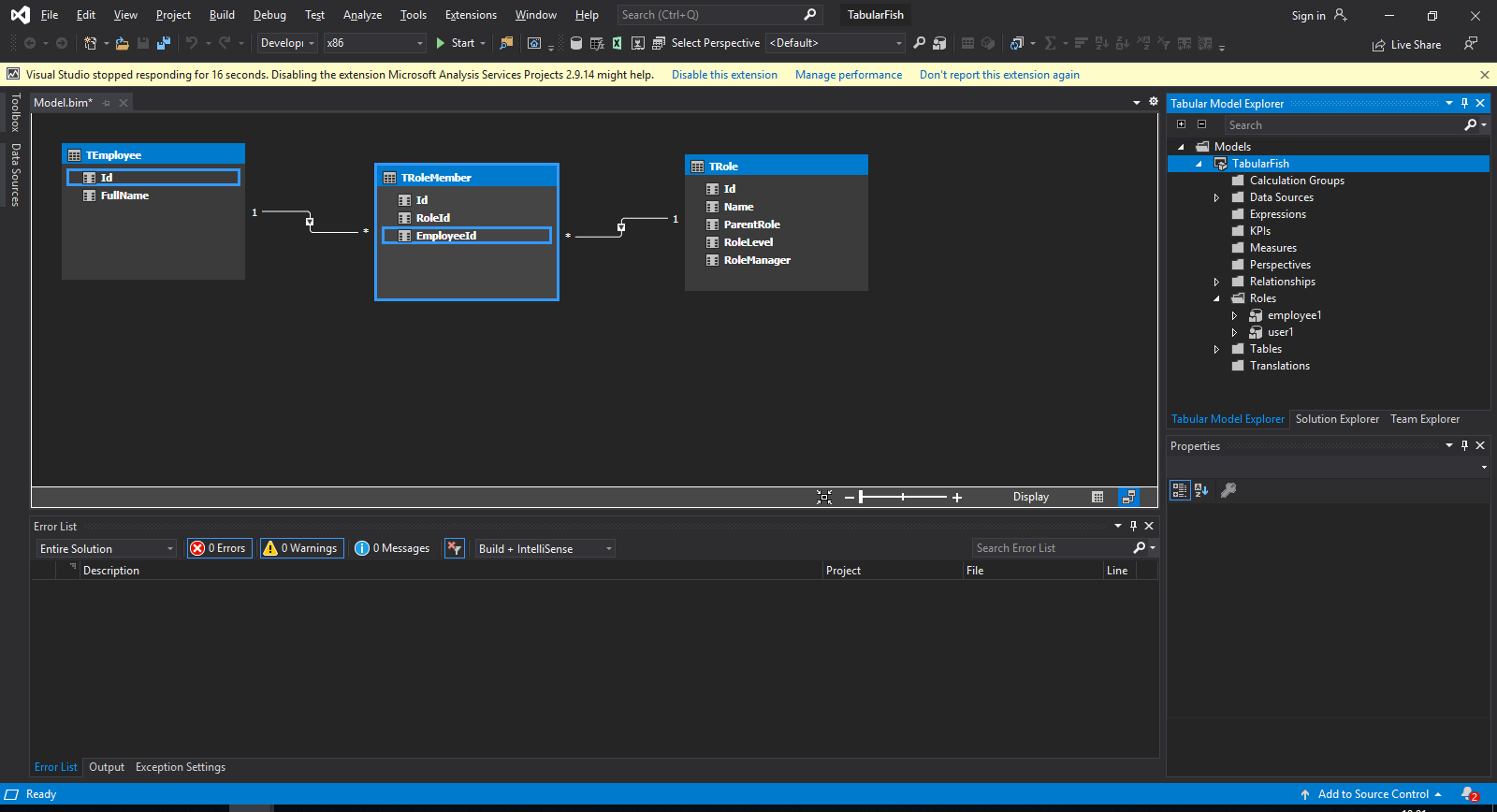Click Expand All in Tabular Model Explorer
The width and height of the screenshot is (1497, 812).
pyautogui.click(x=1181, y=124)
